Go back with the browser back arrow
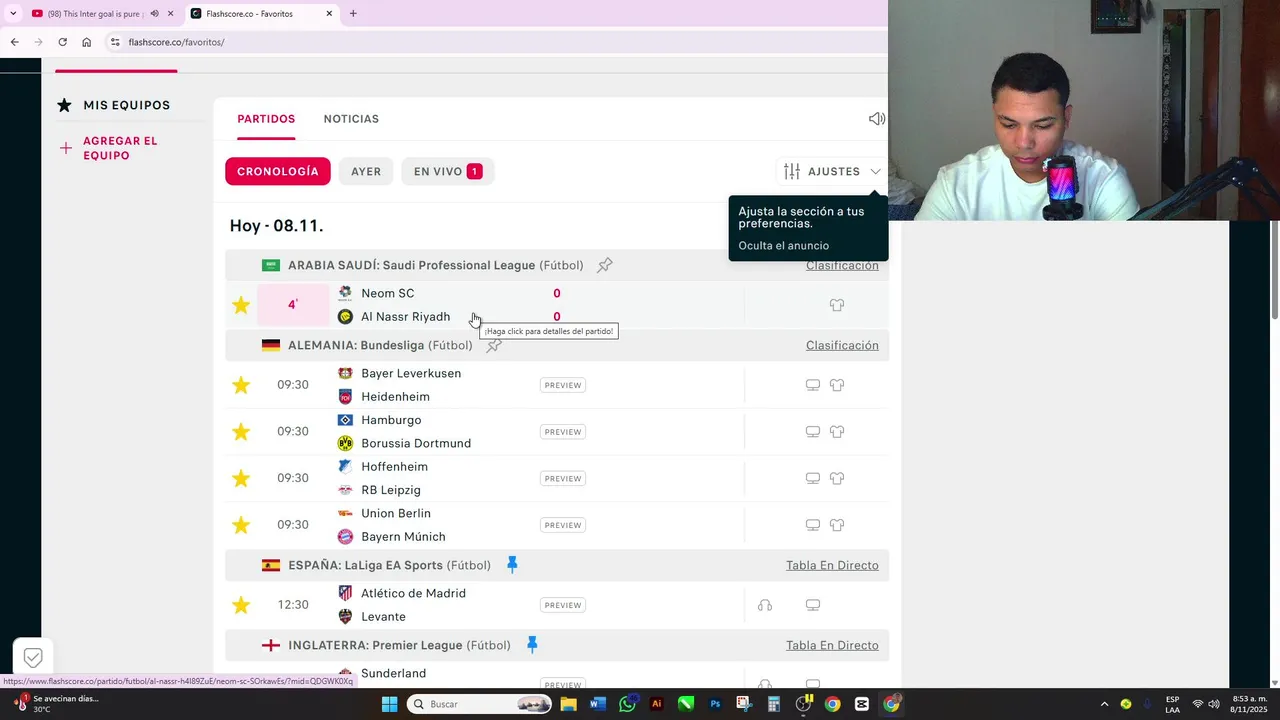Viewport: 1280px width, 720px height. (x=14, y=42)
